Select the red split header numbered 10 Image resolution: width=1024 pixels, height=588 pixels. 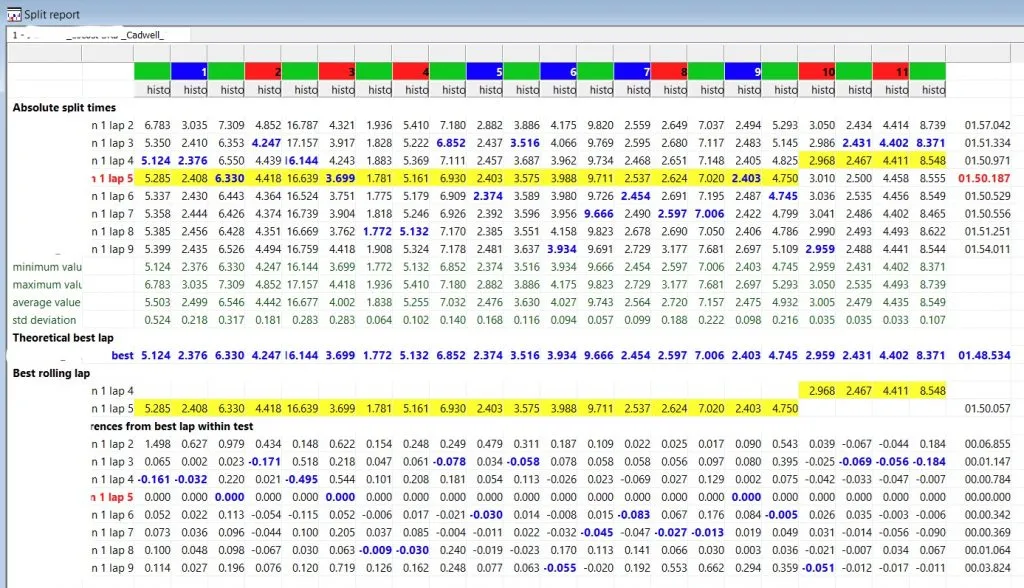(x=817, y=71)
